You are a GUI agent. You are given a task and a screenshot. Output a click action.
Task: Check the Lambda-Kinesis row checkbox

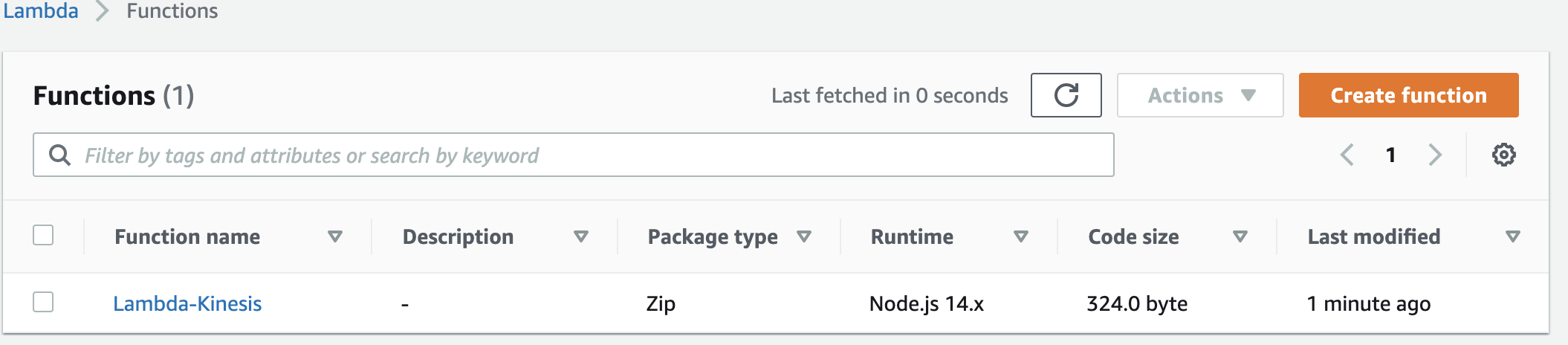43,302
